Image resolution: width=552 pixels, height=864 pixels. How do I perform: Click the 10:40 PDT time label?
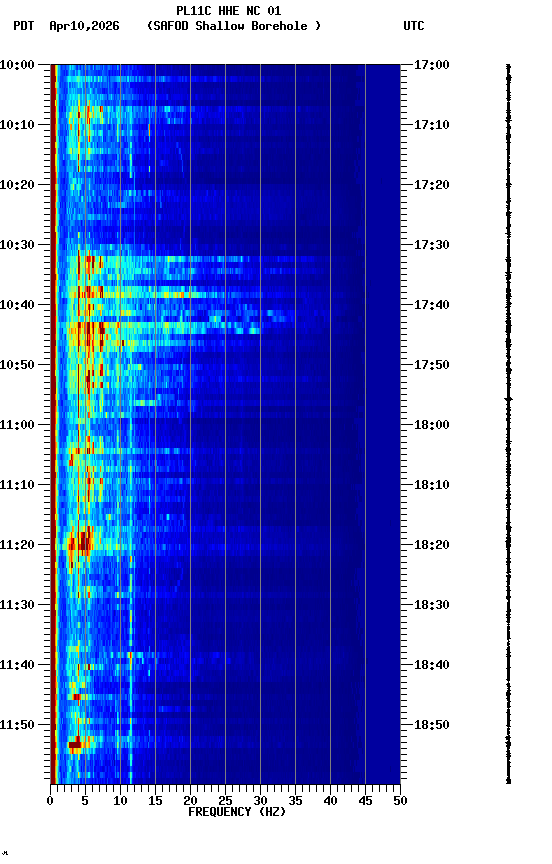[x=17, y=305]
